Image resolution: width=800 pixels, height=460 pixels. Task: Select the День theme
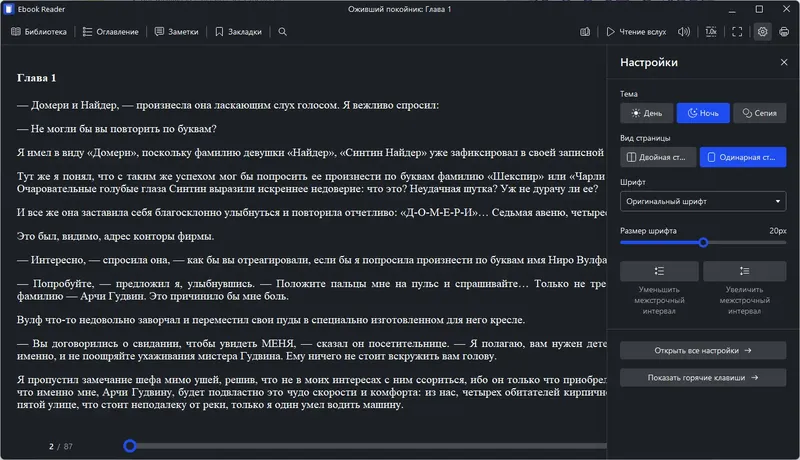[x=646, y=113]
